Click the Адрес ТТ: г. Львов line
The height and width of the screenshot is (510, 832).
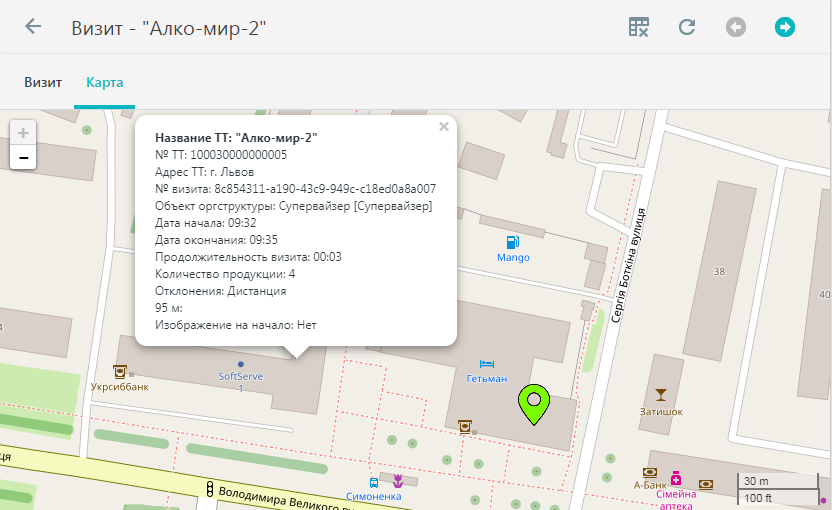click(x=204, y=172)
